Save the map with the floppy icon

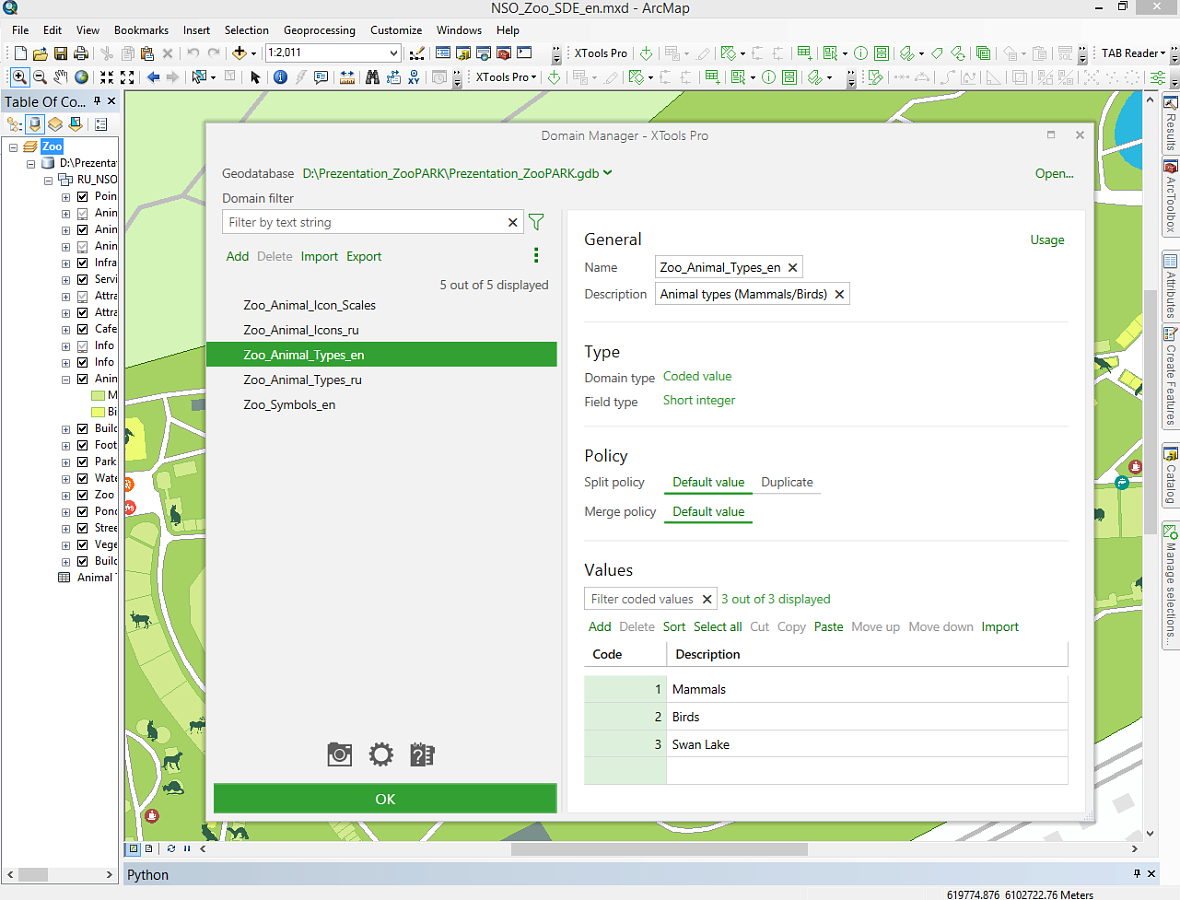61,53
